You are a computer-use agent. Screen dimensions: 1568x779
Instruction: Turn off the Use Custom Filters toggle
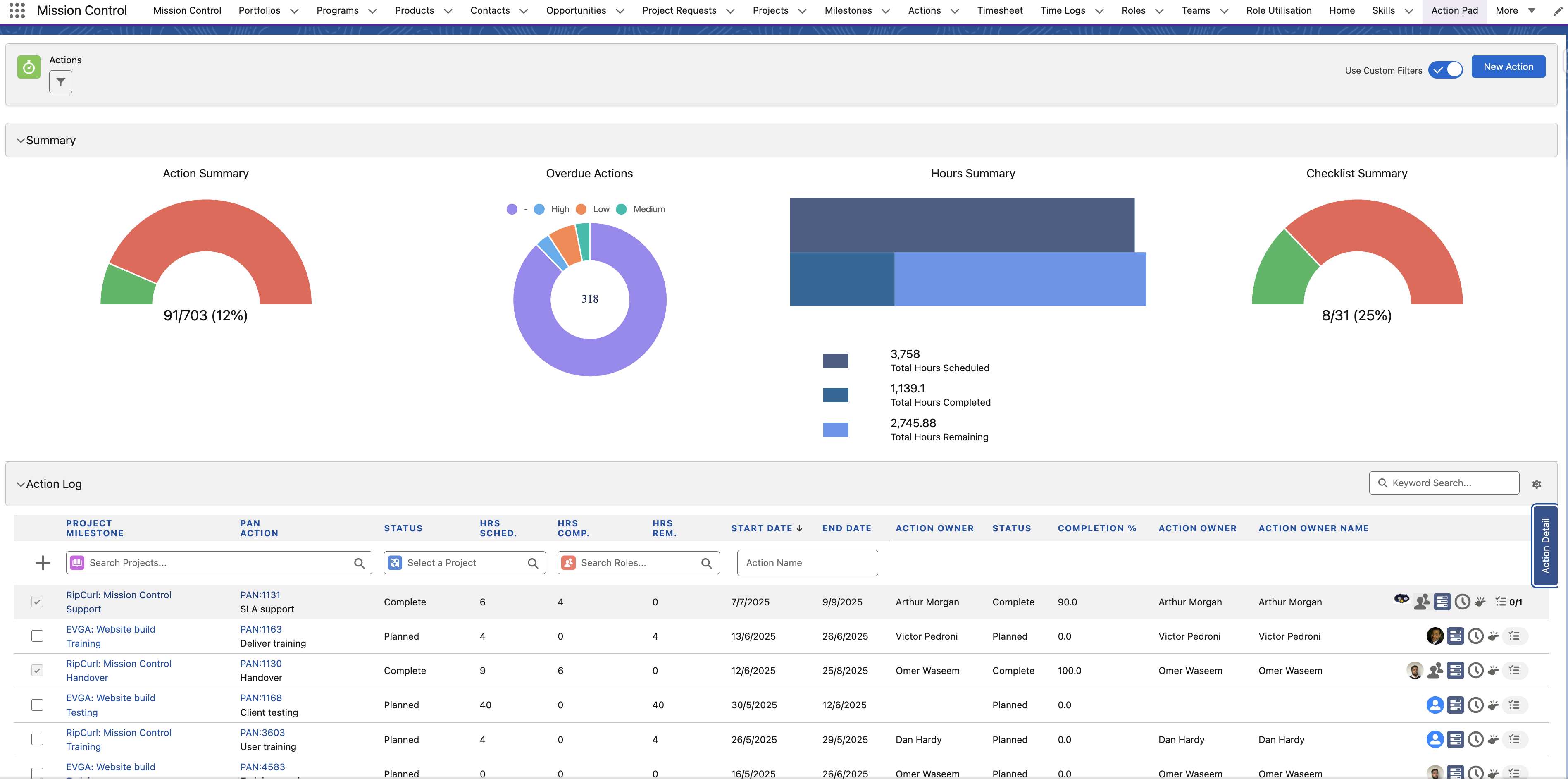pyautogui.click(x=1445, y=70)
